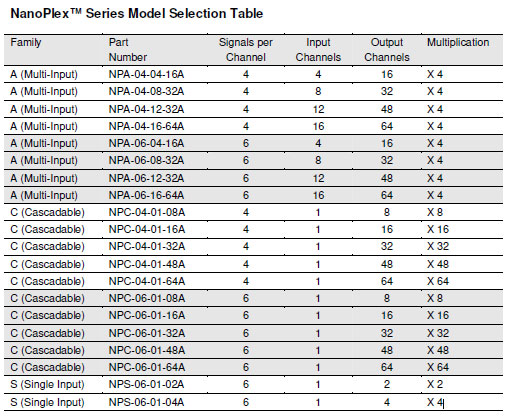Select part number NPA-04-16-64A

tap(146, 126)
